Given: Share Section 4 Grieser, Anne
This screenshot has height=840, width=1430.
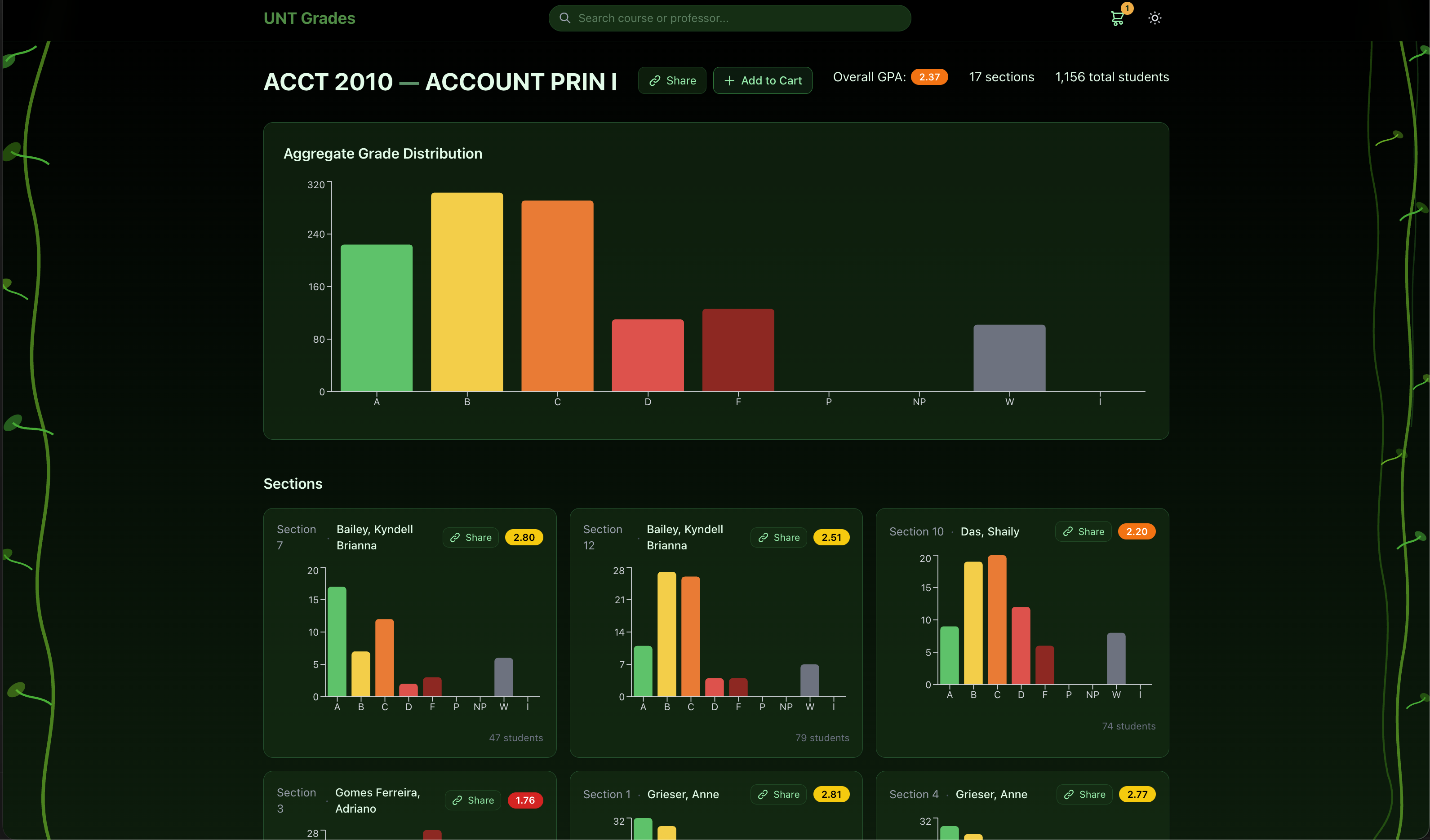Looking at the screenshot, I should point(1084,794).
